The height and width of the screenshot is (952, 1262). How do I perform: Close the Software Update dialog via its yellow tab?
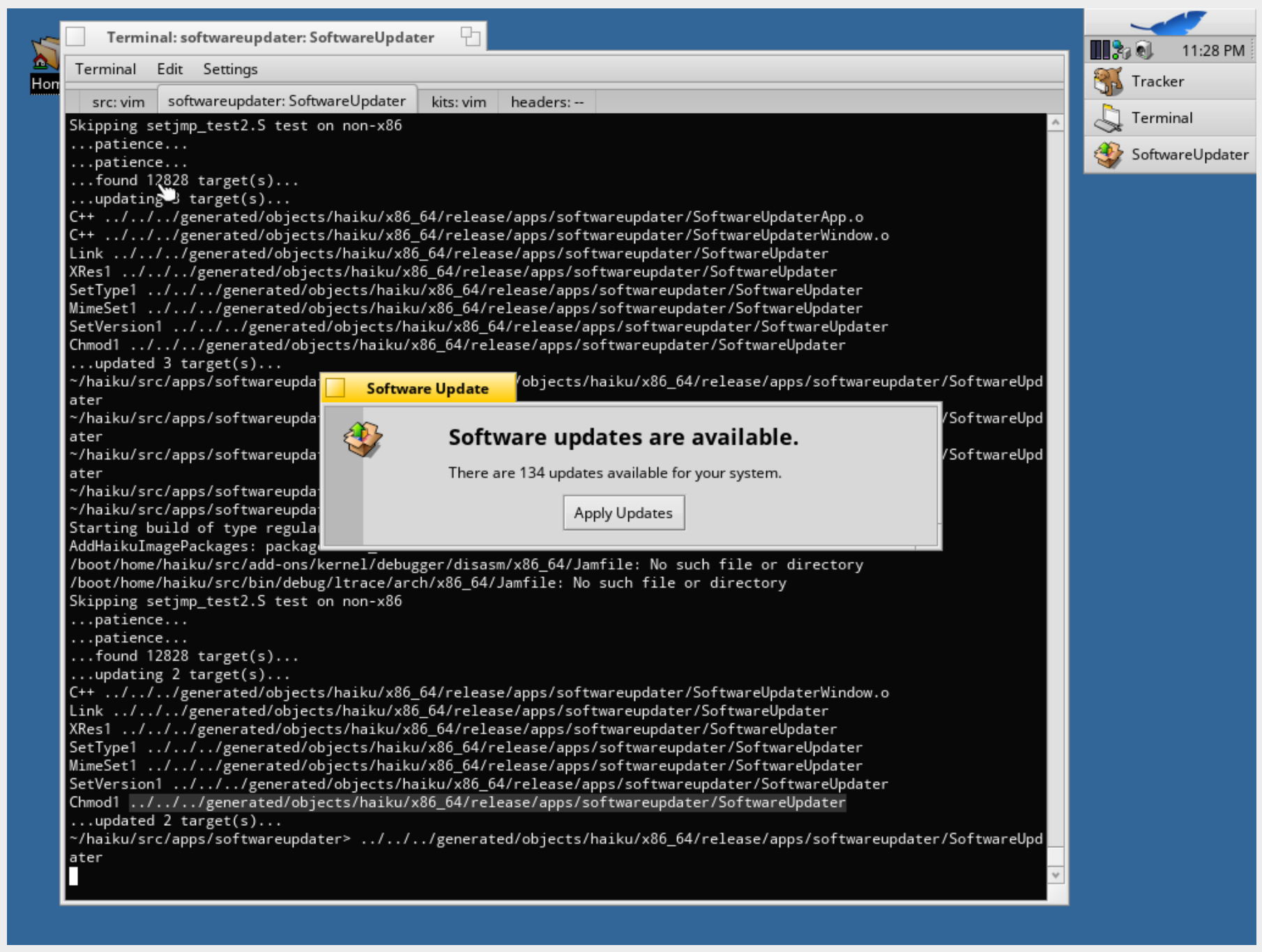point(335,387)
